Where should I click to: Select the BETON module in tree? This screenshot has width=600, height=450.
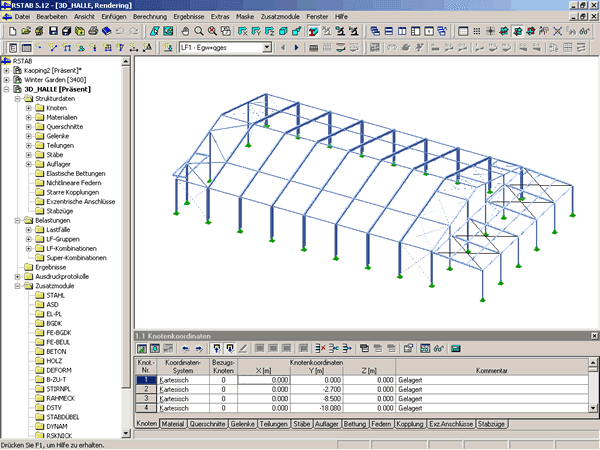56,352
